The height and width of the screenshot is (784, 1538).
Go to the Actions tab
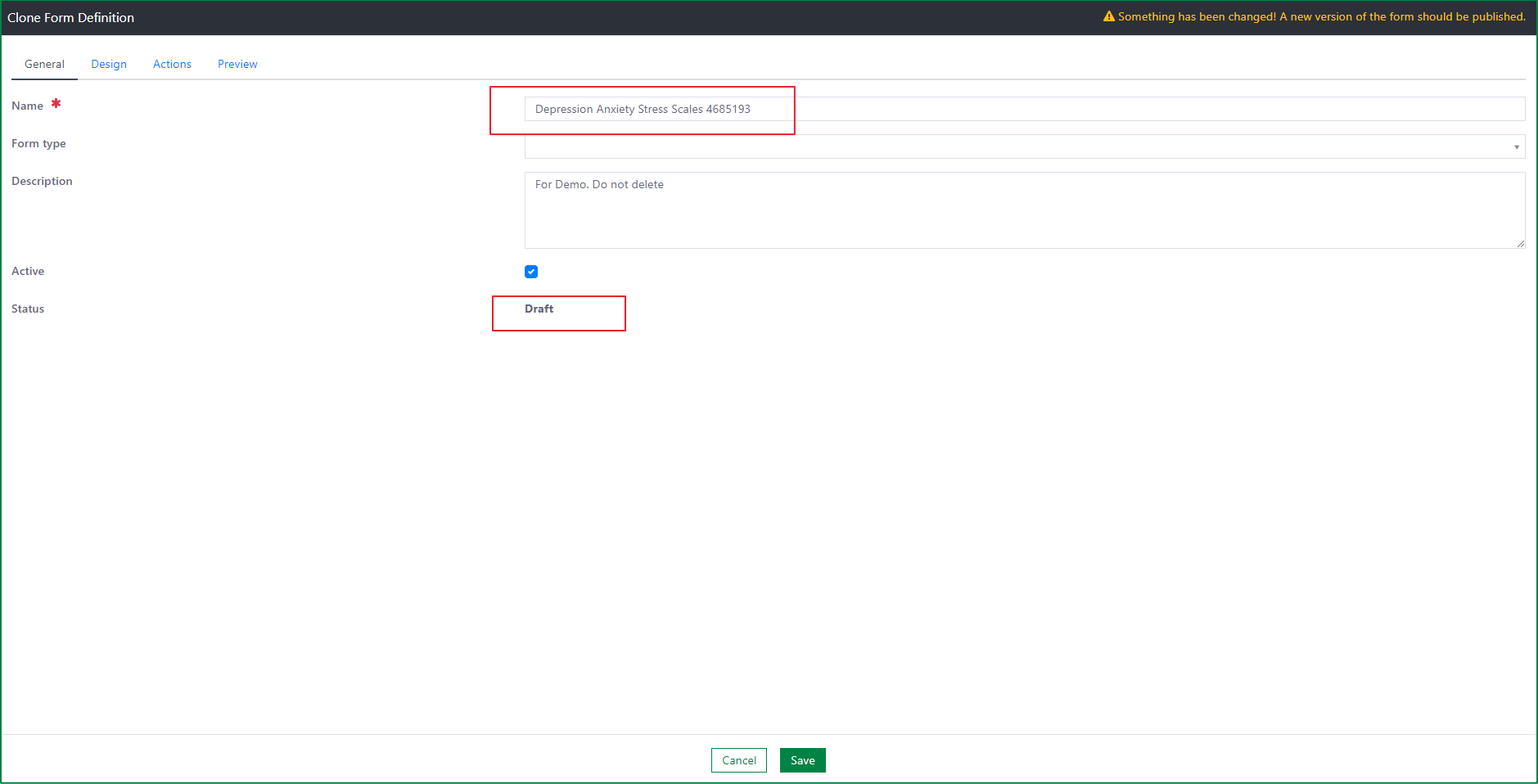[x=172, y=64]
